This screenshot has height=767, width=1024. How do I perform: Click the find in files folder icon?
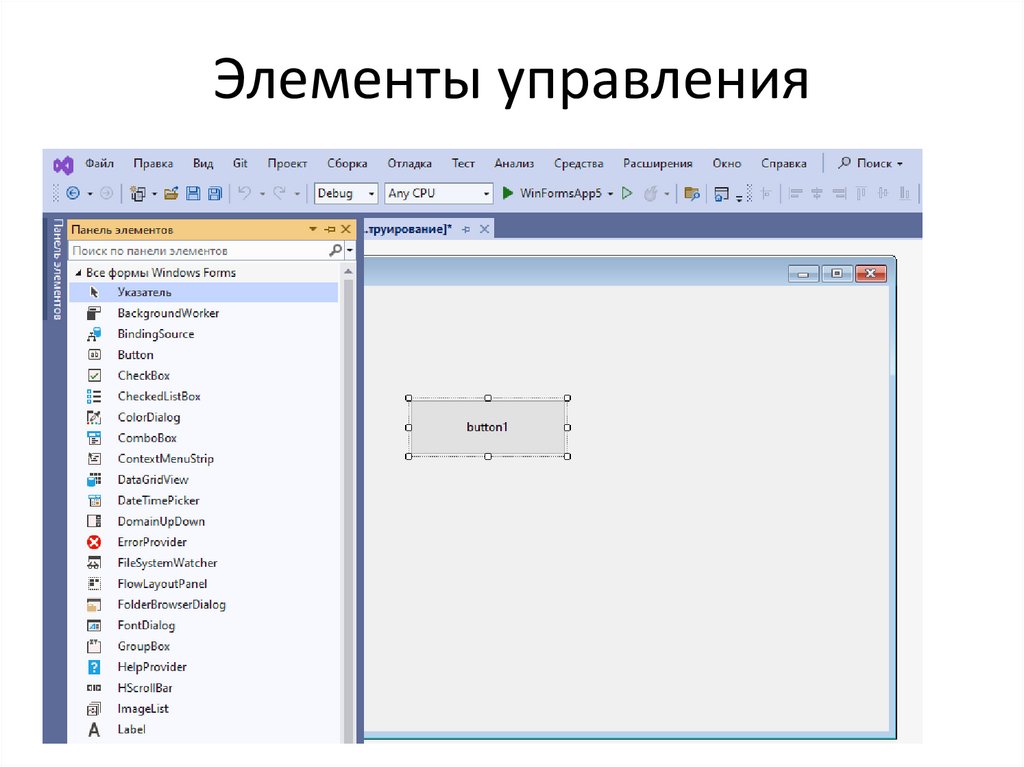point(692,193)
